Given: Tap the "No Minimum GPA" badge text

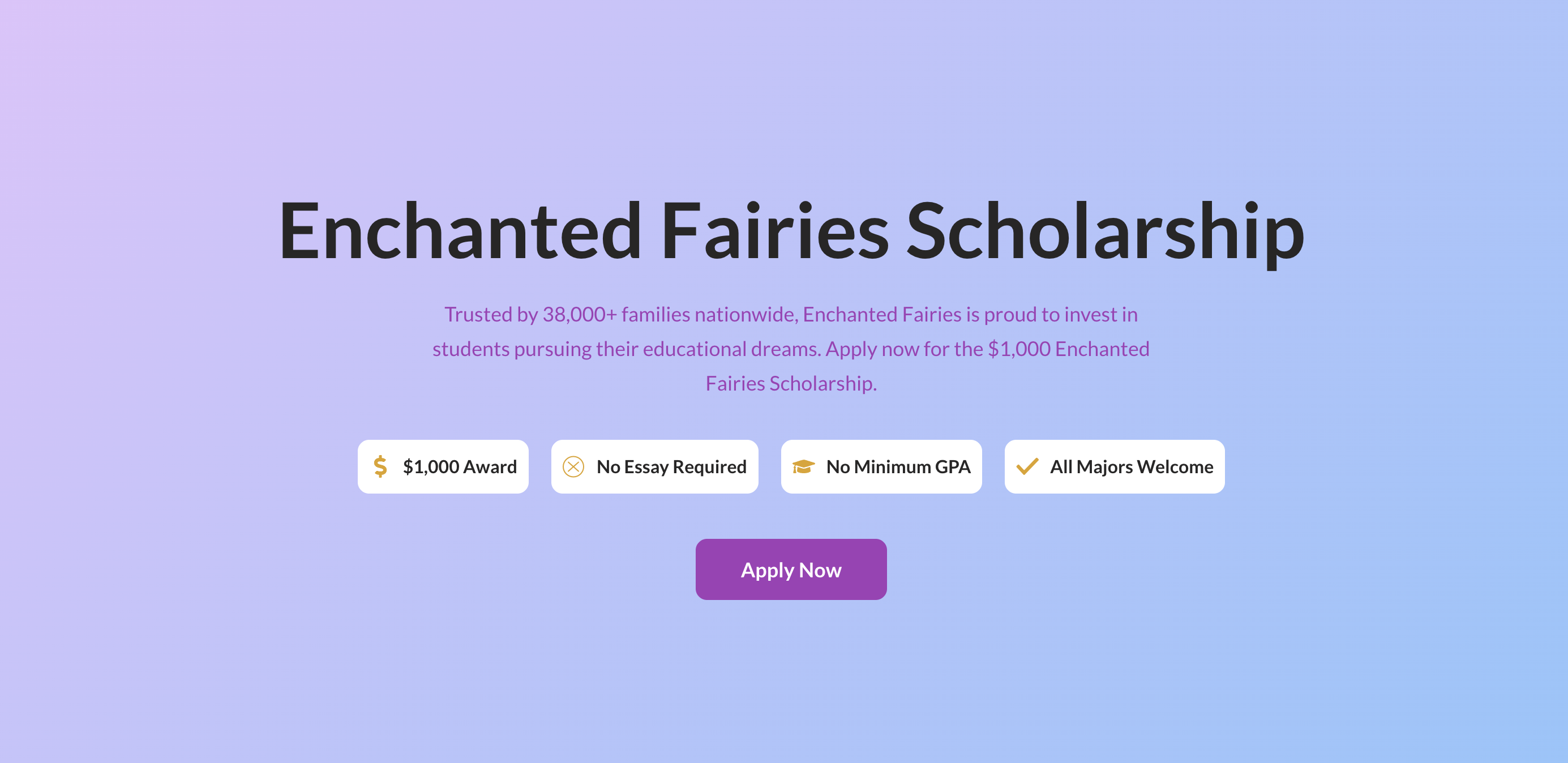Looking at the screenshot, I should click(x=898, y=466).
